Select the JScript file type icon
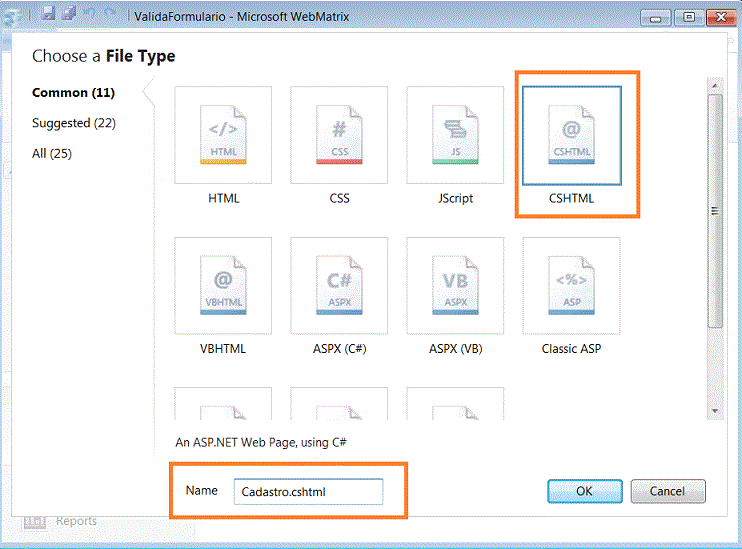 click(x=455, y=135)
